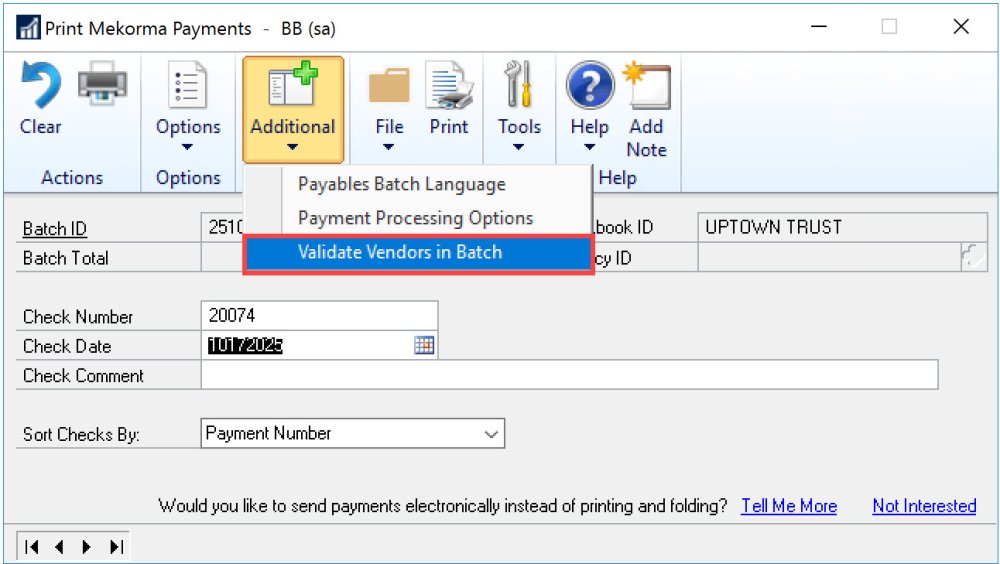Screen dimensions: 1000x564
Task: Expand the Tools dropdown arrow
Action: tap(518, 147)
